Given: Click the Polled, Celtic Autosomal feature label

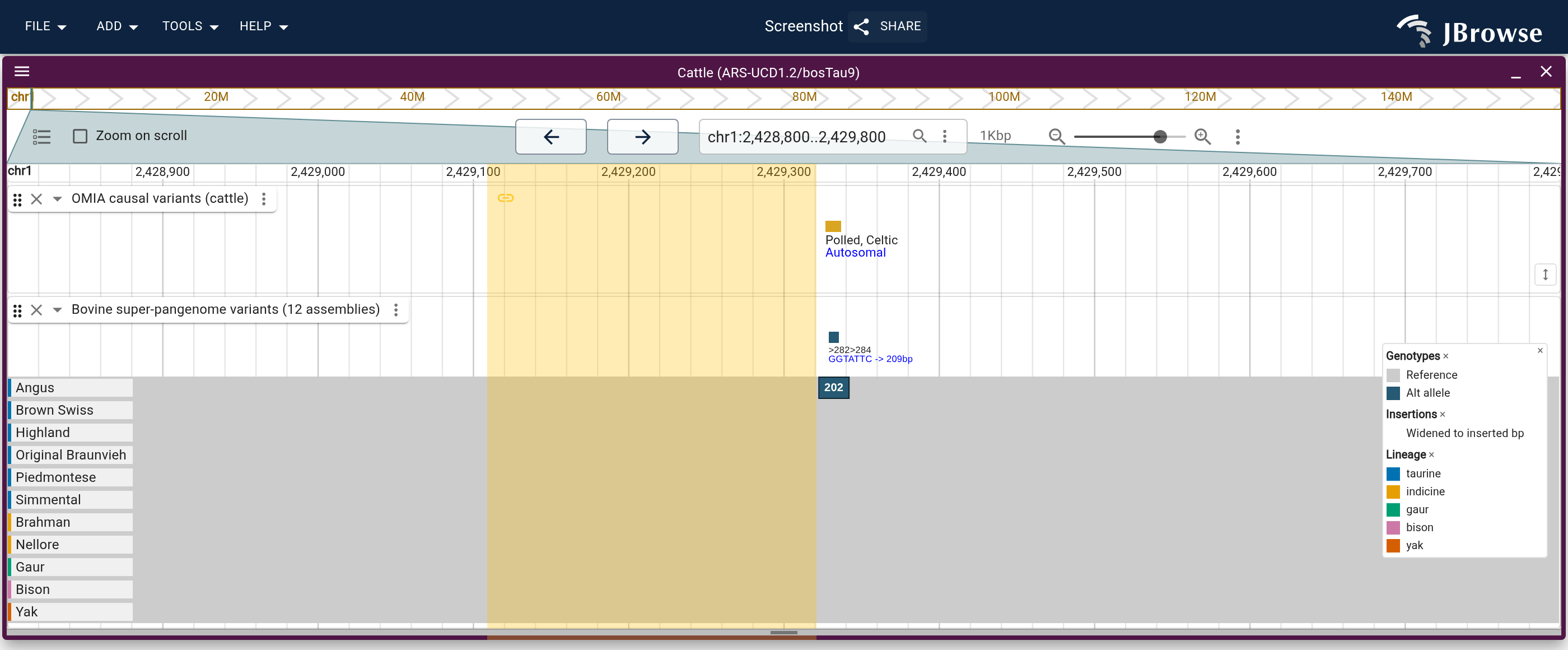Looking at the screenshot, I should point(861,246).
